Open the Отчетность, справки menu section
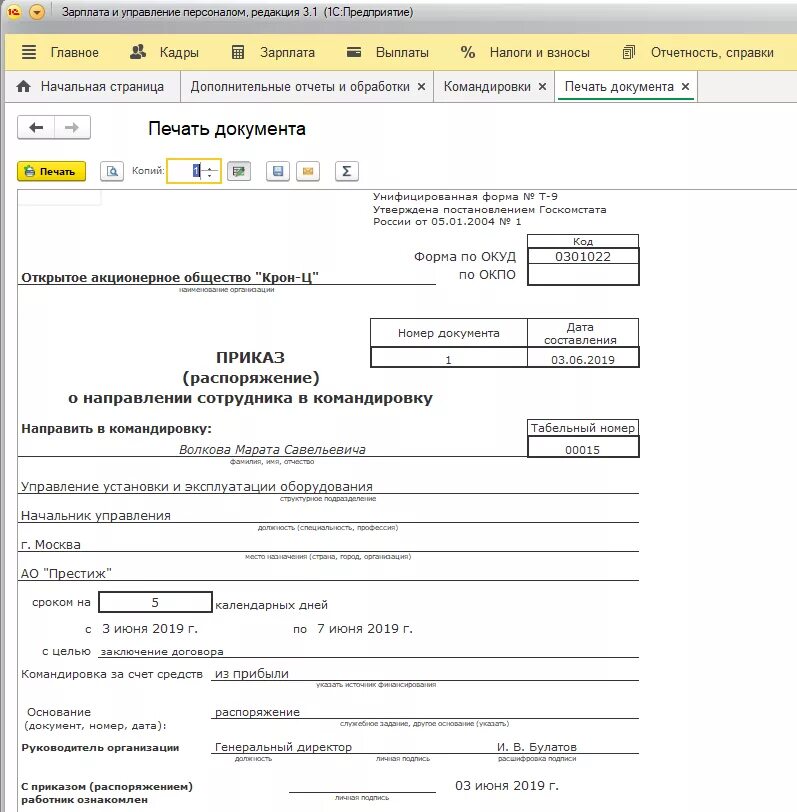This screenshot has width=797, height=812. click(x=713, y=52)
